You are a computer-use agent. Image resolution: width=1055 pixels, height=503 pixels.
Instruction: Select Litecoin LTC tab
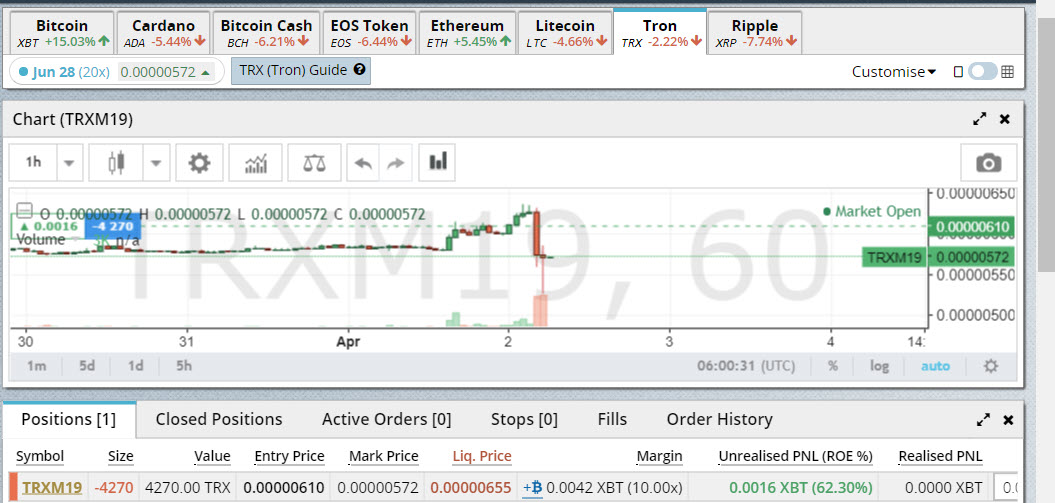[x=565, y=33]
